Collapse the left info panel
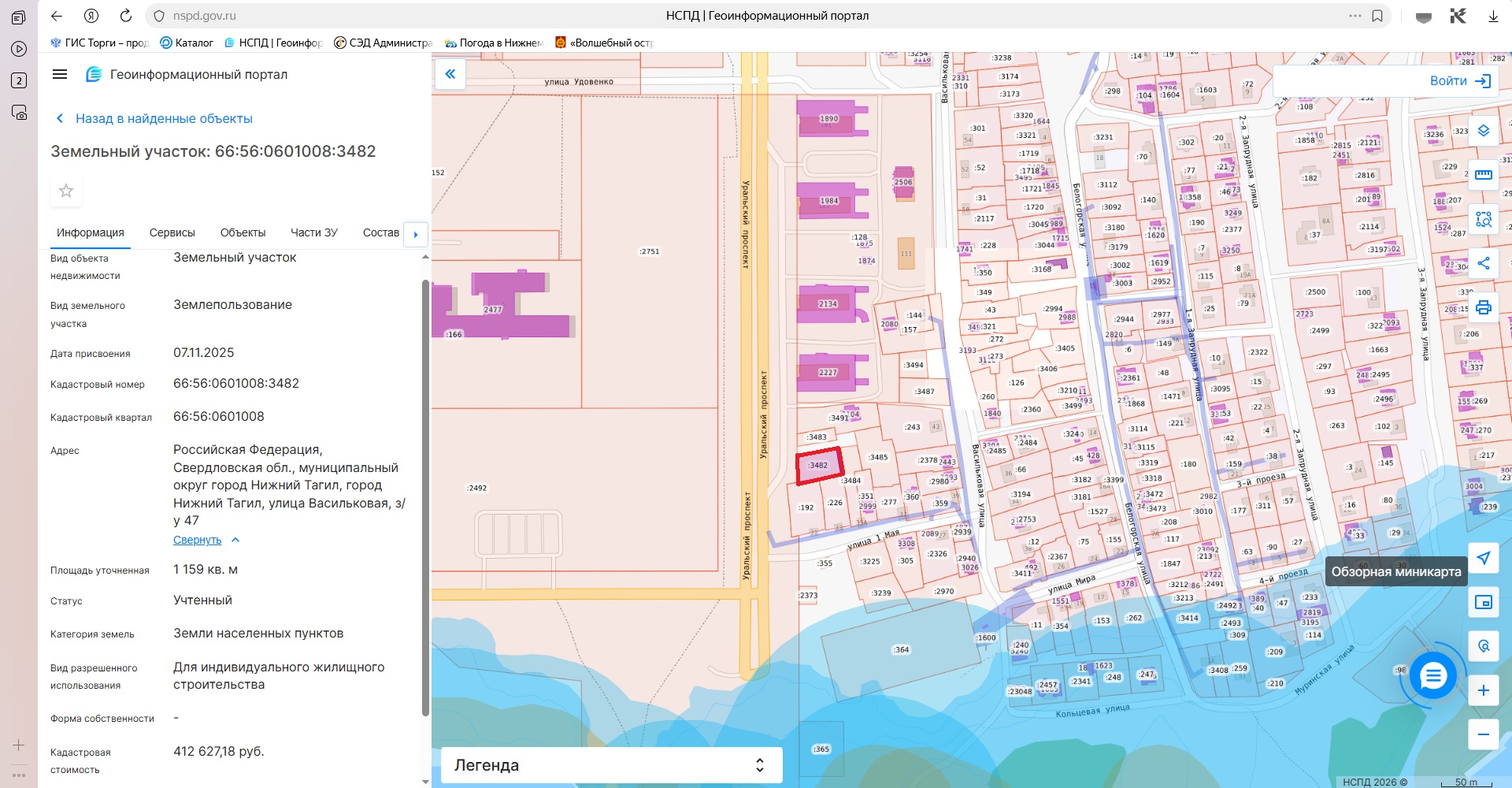The height and width of the screenshot is (788, 1512). (x=450, y=74)
